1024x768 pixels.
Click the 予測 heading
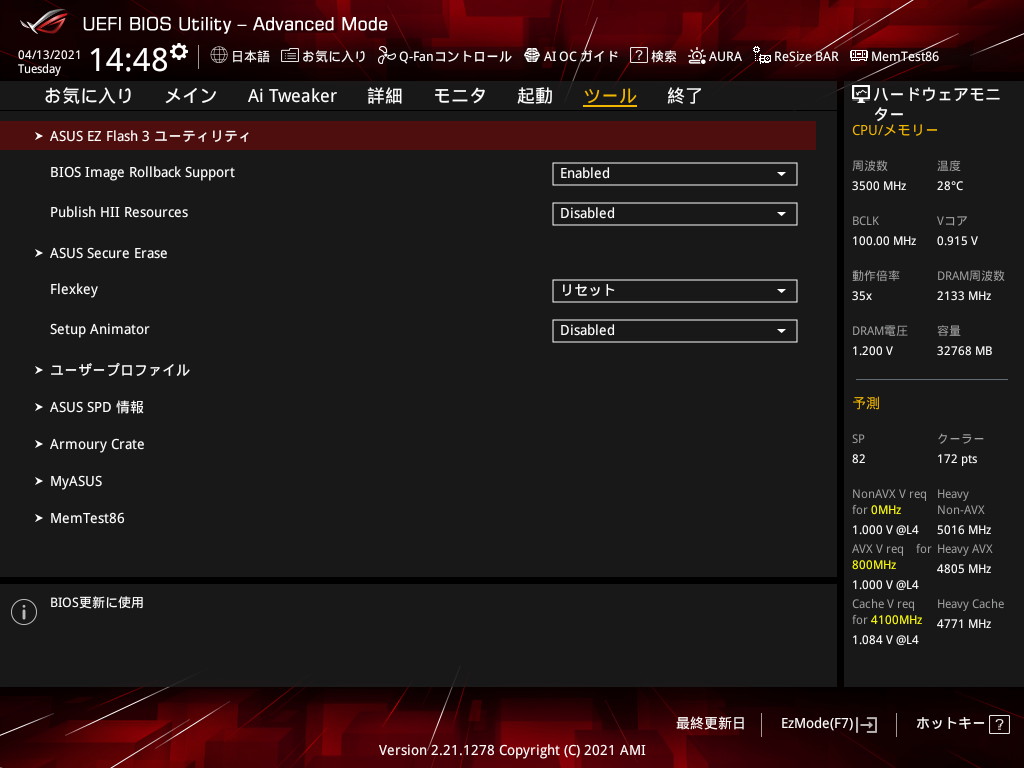(866, 404)
